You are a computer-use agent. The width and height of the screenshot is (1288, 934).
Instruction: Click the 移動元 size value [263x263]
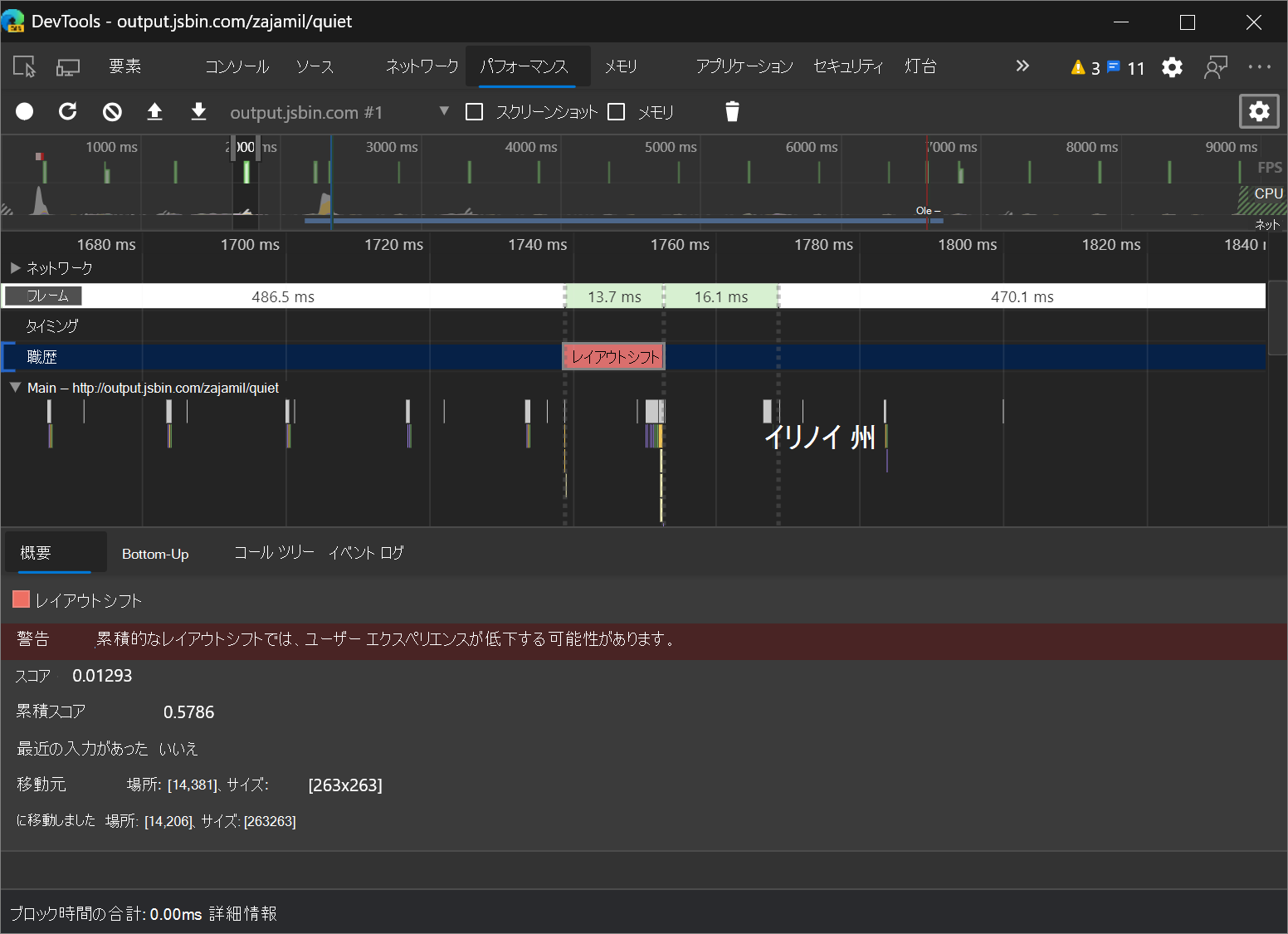click(345, 785)
